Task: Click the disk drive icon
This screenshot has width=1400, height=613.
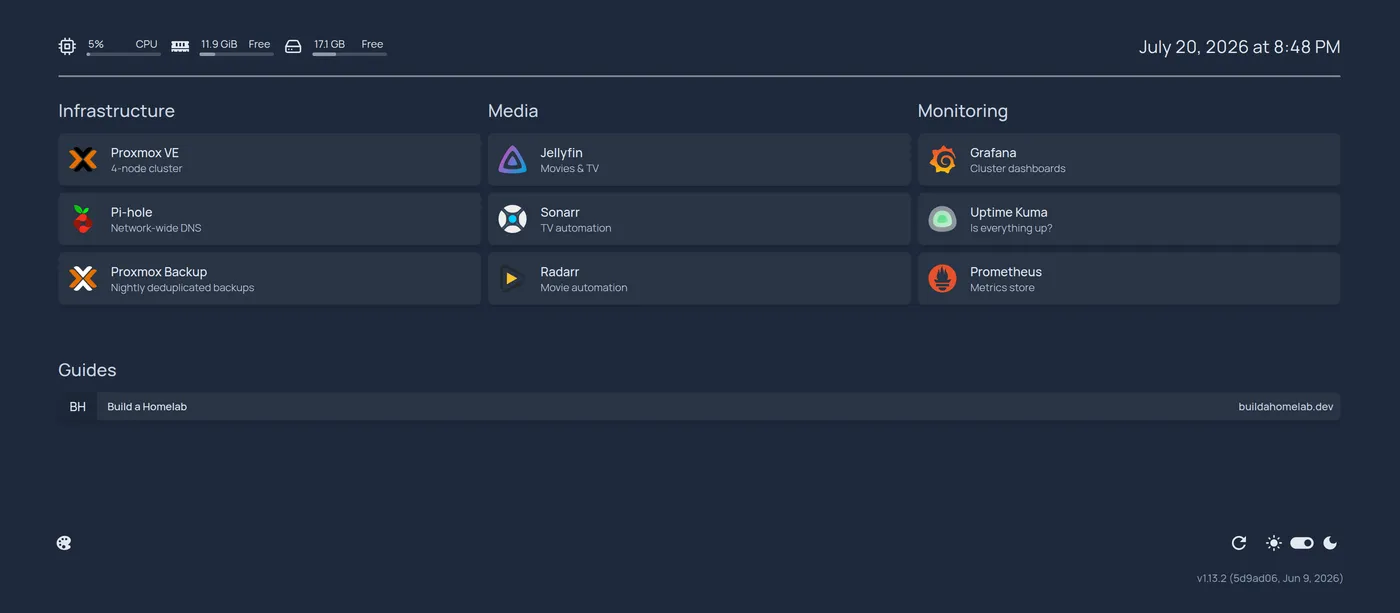Action: point(293,46)
